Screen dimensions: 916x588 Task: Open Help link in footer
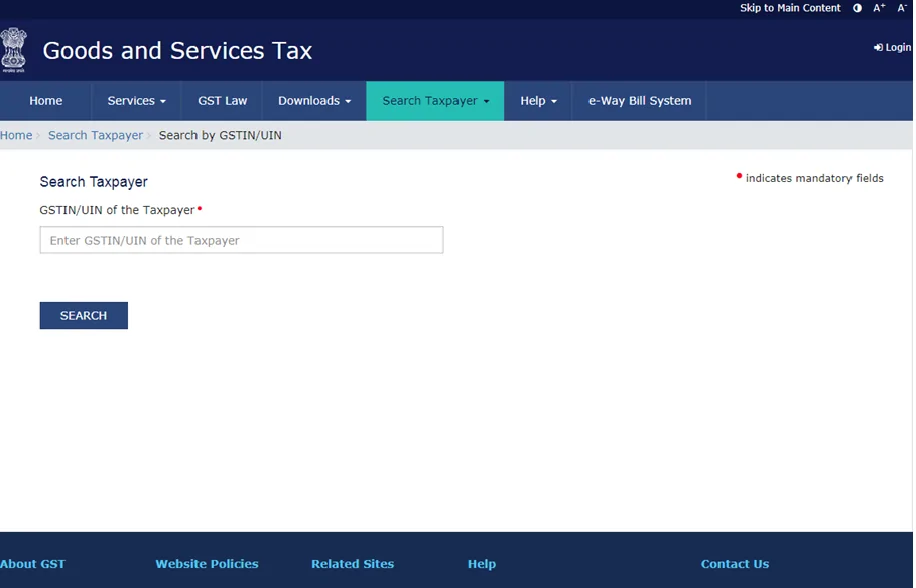[x=482, y=563]
